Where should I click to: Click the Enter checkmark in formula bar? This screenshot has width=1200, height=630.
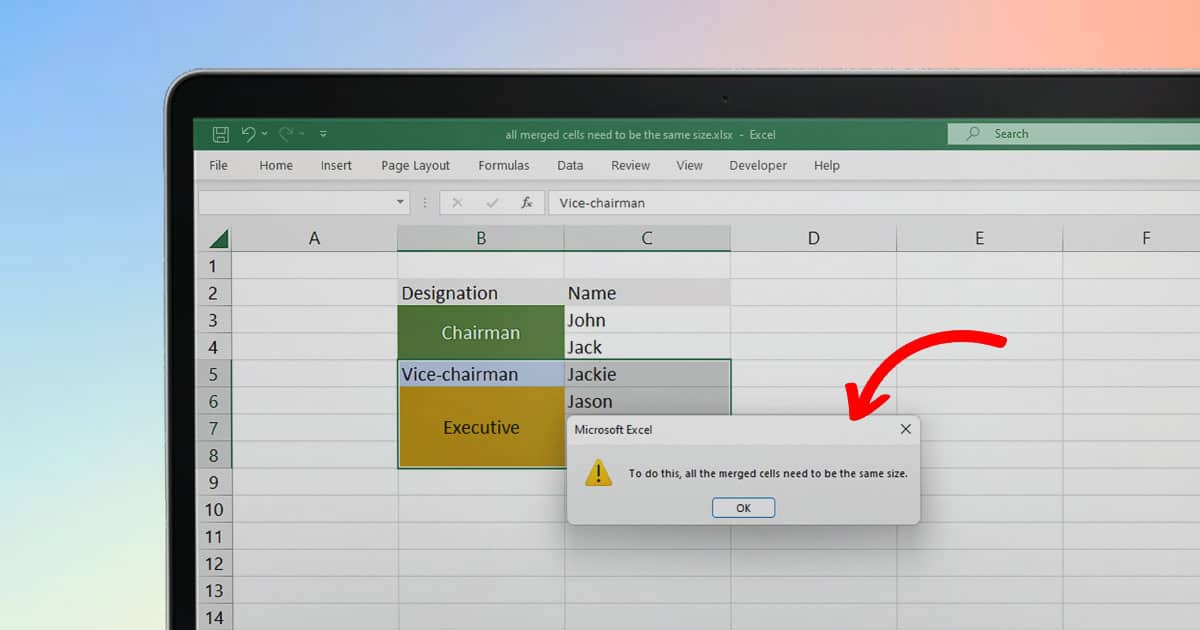(x=491, y=203)
